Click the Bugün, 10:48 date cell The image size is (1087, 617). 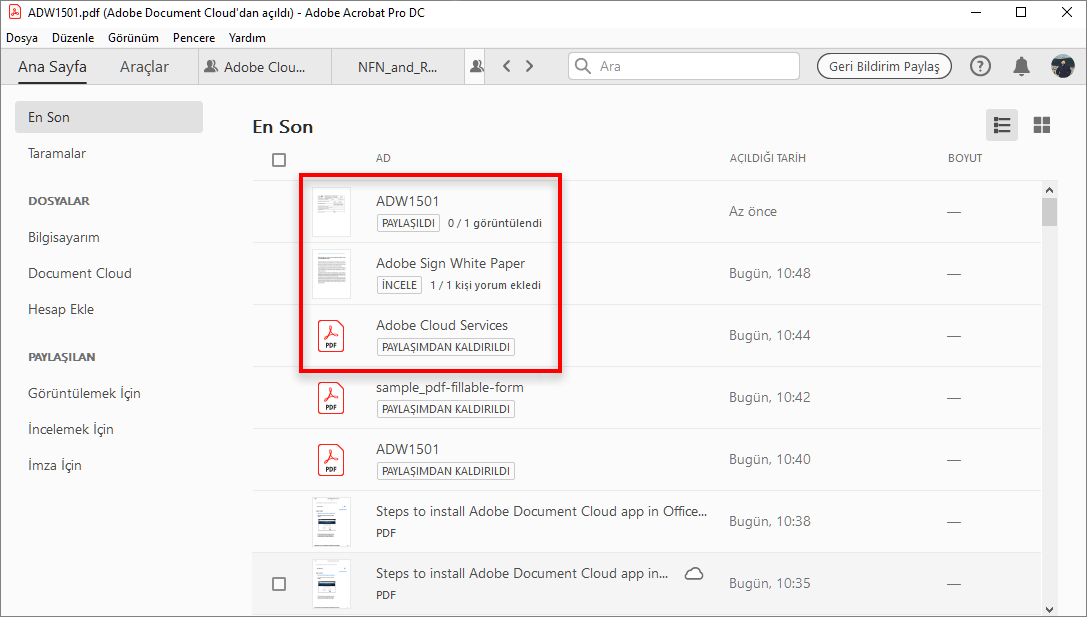[769, 273]
